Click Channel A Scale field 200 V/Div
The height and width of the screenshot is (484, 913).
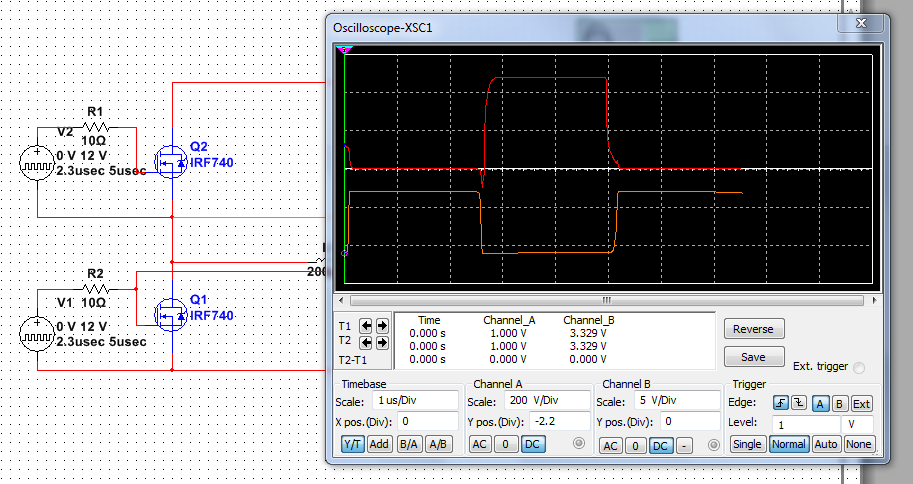545,401
